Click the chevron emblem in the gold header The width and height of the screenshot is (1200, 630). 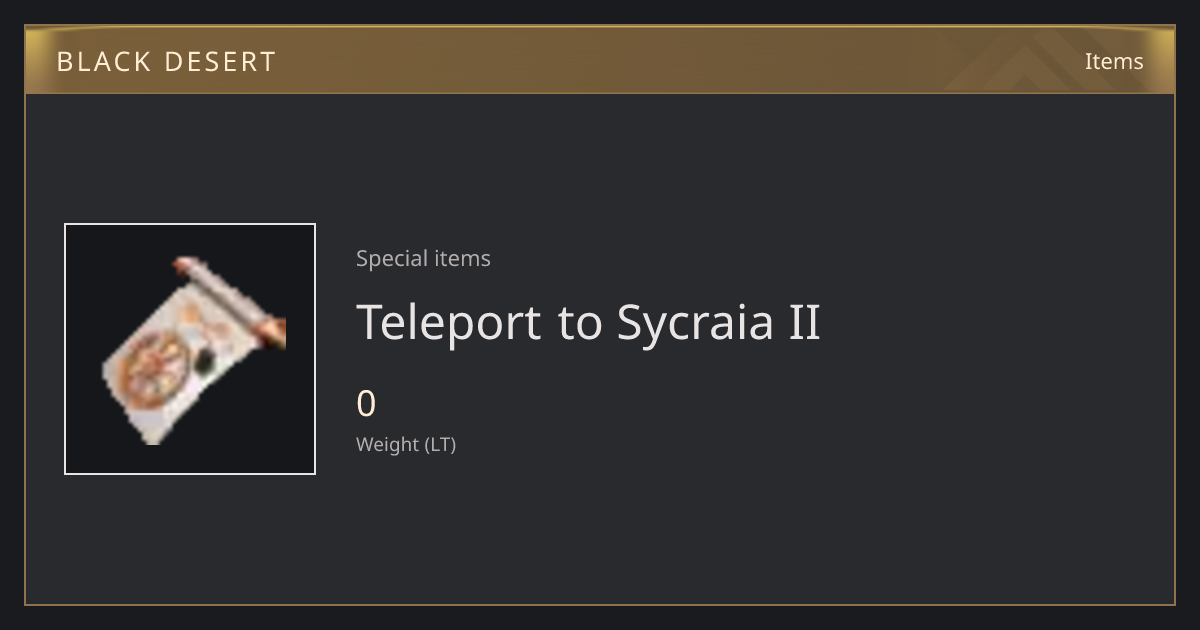pyautogui.click(x=1038, y=62)
